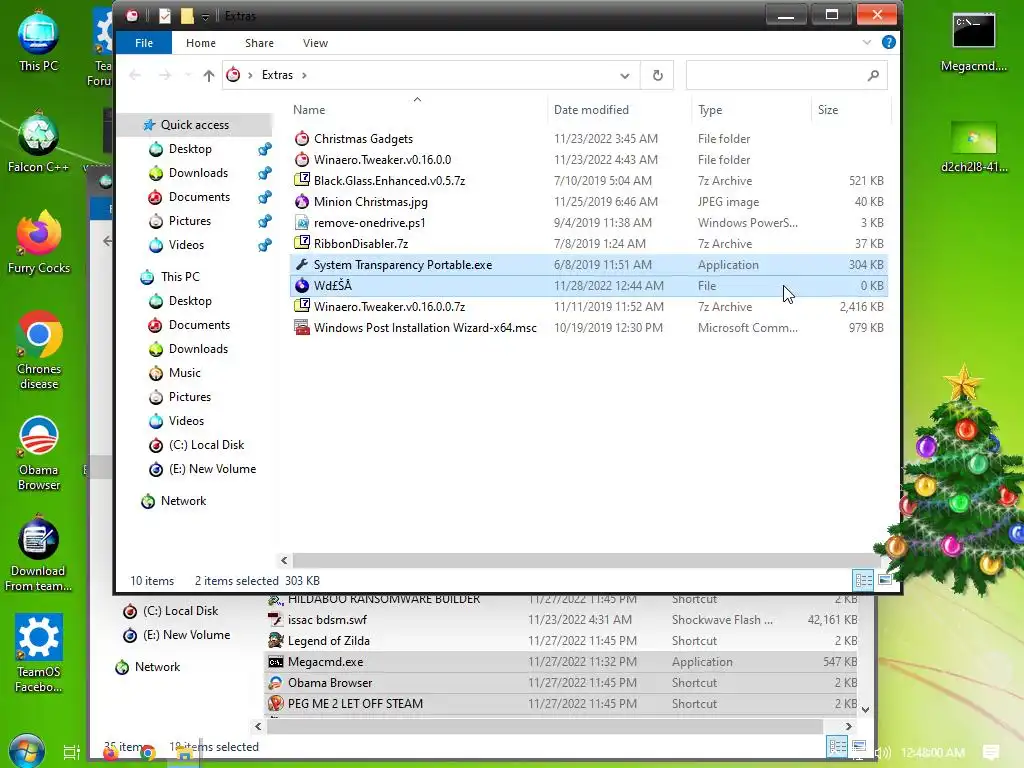Go up one folder level arrow
The image size is (1024, 768).
point(208,75)
